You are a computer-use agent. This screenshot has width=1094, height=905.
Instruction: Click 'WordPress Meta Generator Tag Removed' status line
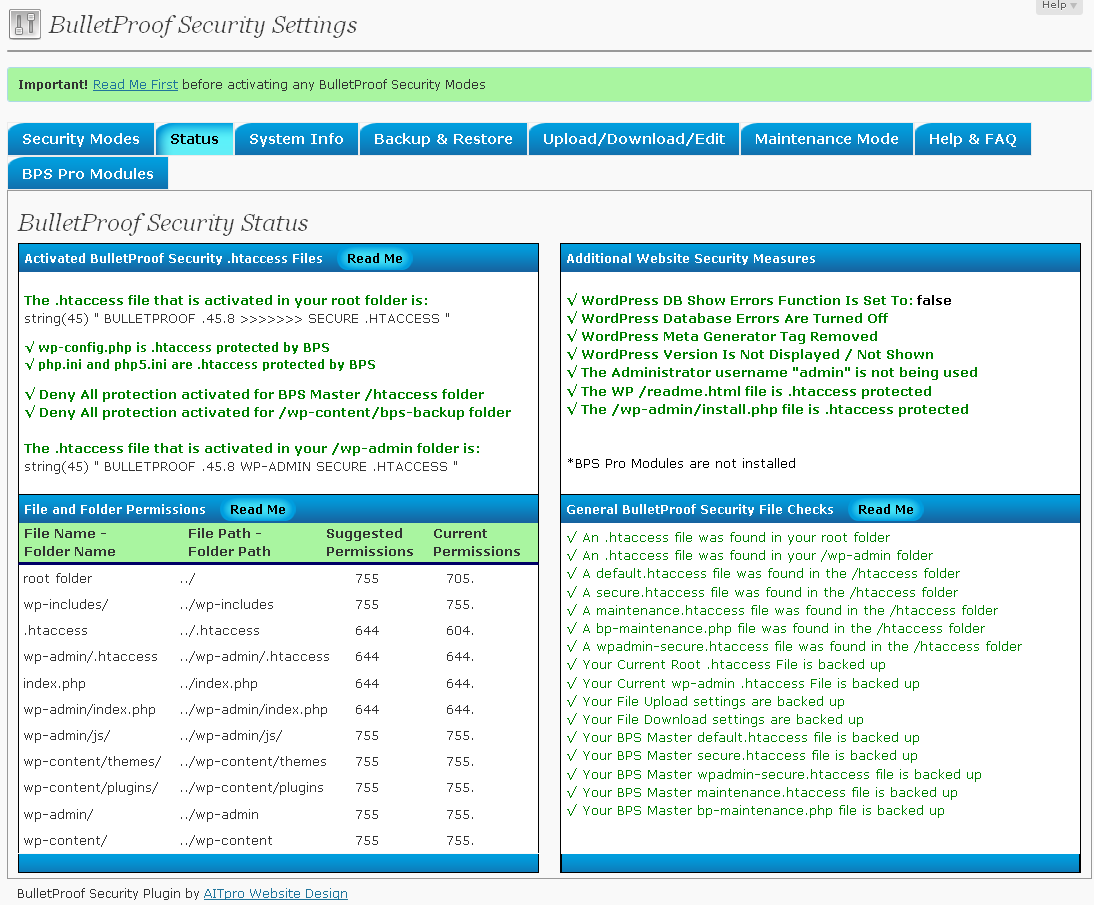(x=722, y=336)
